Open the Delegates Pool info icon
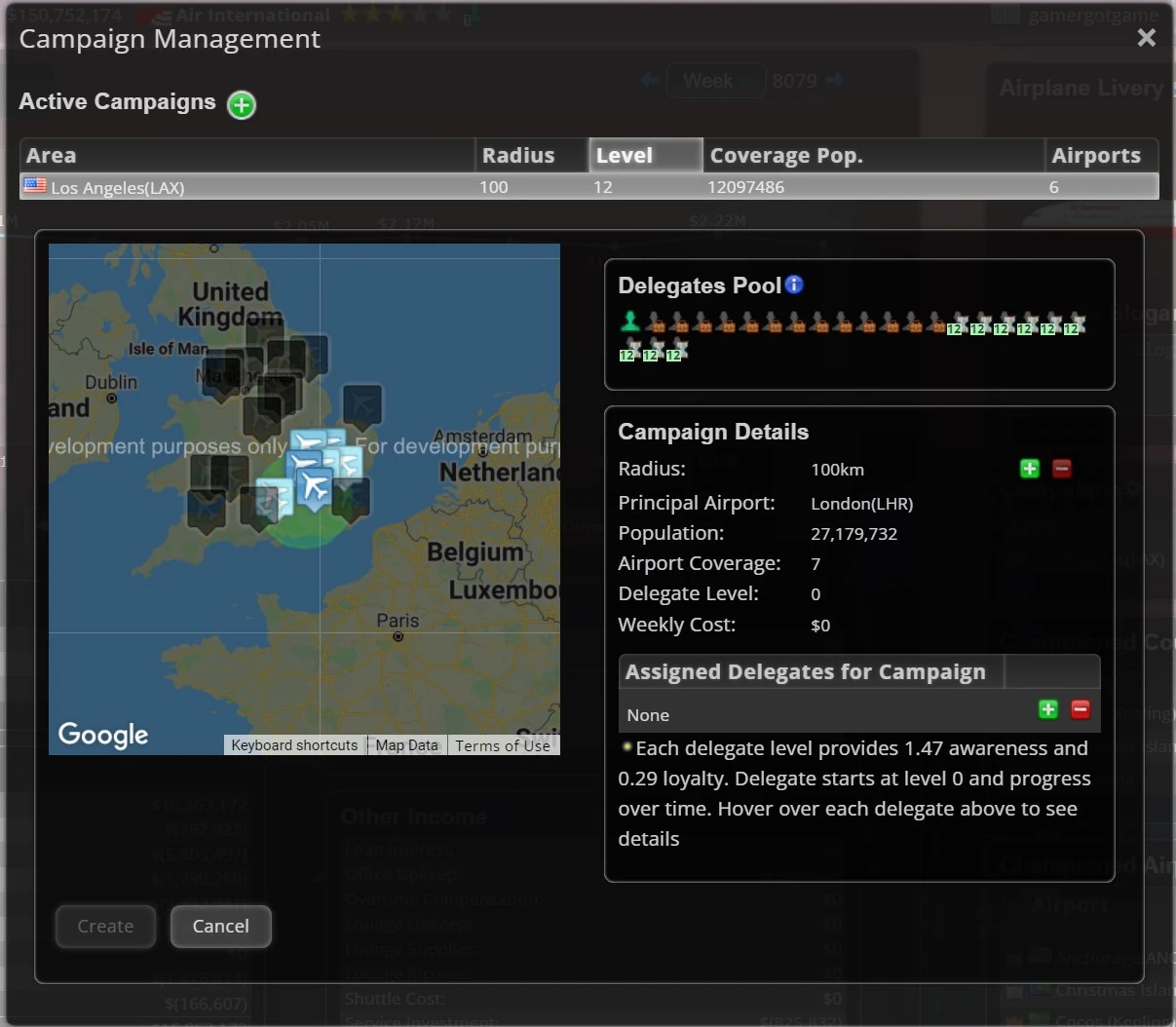The image size is (1176, 1027). point(794,285)
